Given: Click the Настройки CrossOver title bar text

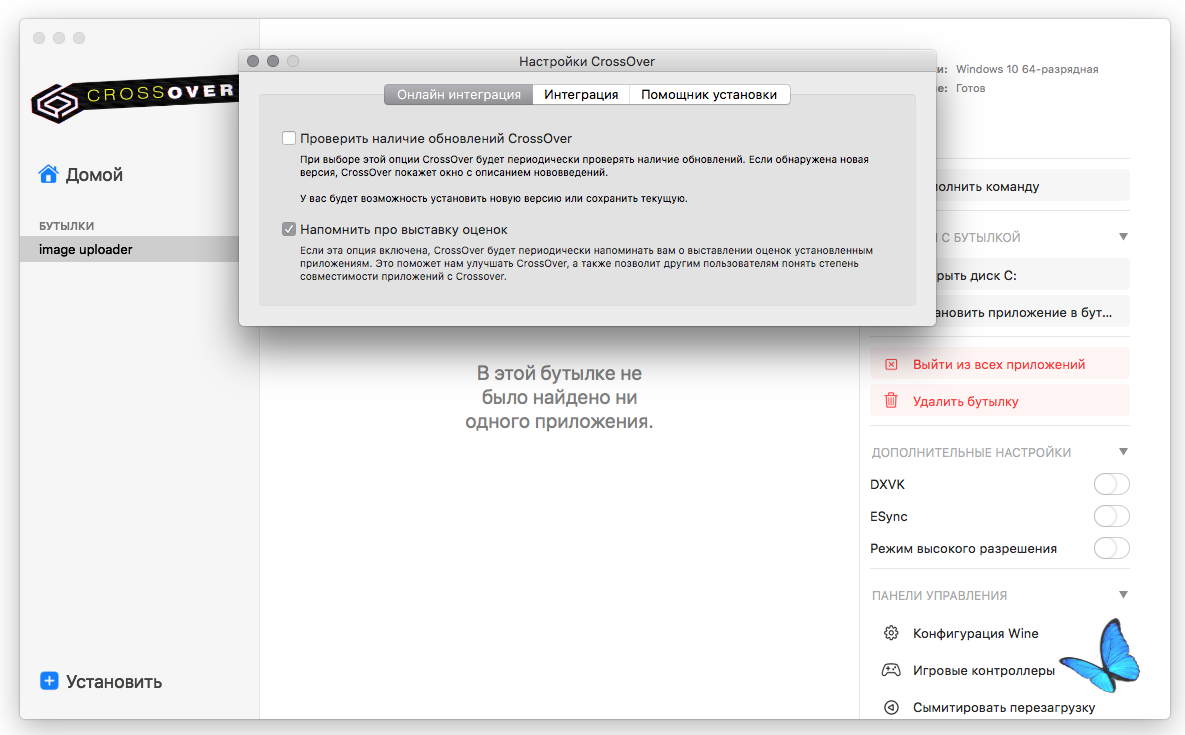Looking at the screenshot, I should point(587,61).
